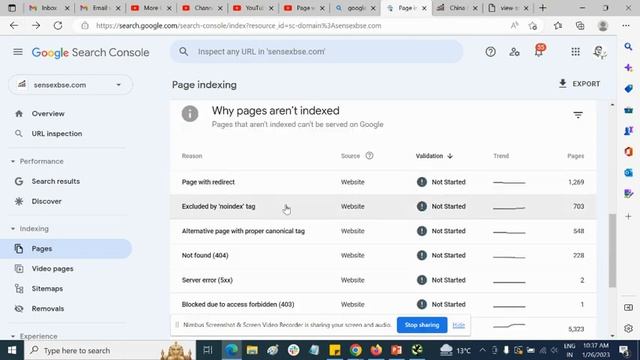640x360 pixels.
Task: Open the Google account avatar
Action: point(599,52)
